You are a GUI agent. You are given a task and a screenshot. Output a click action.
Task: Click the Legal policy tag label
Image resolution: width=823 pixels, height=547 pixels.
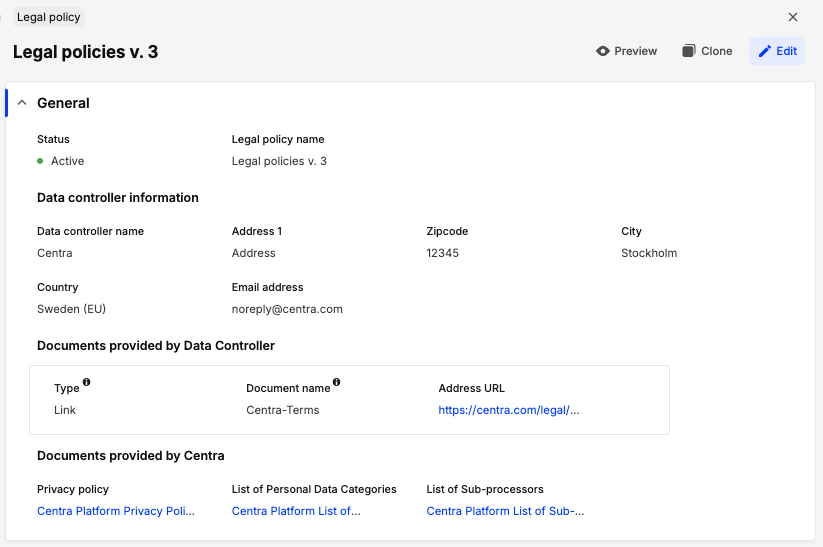pyautogui.click(x=50, y=17)
